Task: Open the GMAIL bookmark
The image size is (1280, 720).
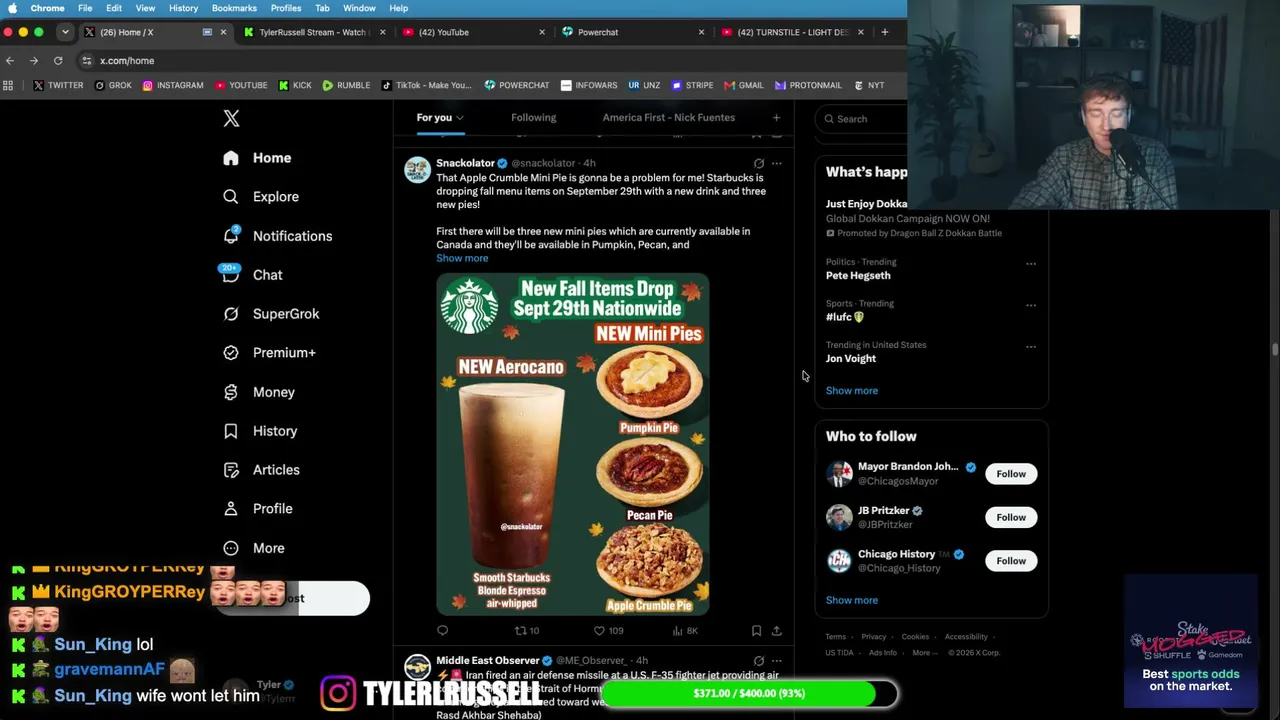Action: (x=744, y=85)
